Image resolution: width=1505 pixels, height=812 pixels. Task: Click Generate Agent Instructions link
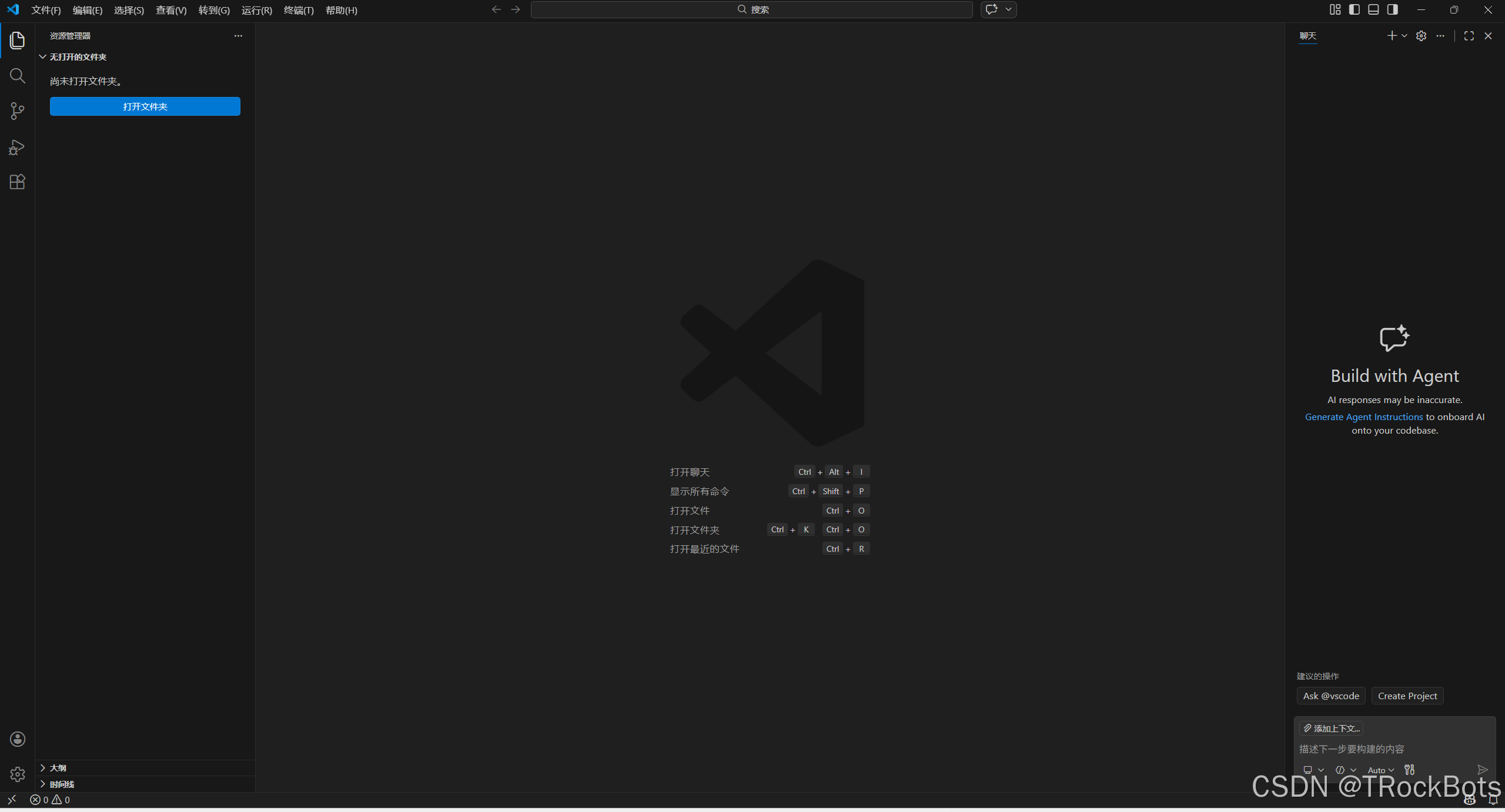point(1364,417)
